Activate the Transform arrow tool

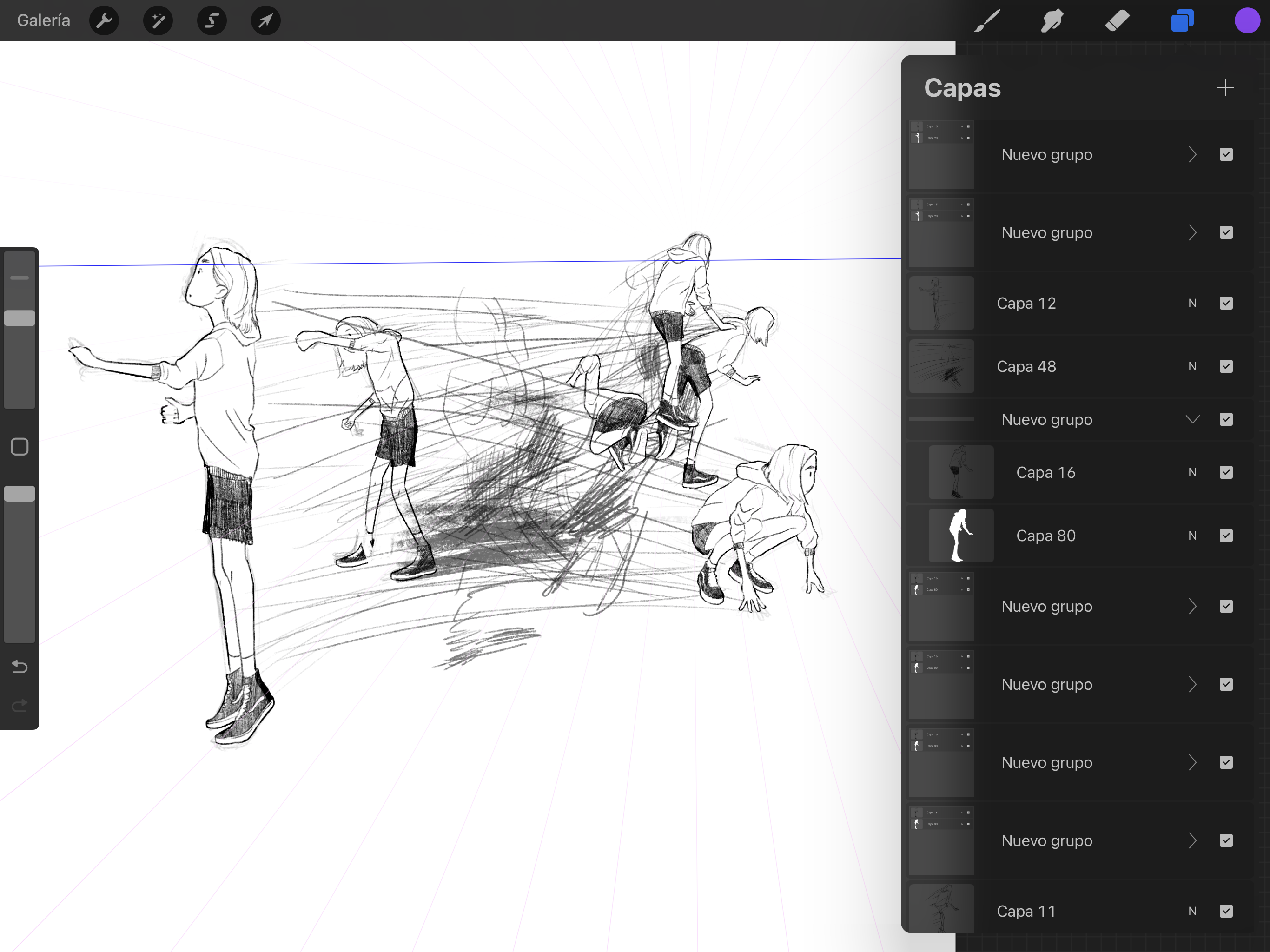tap(265, 20)
